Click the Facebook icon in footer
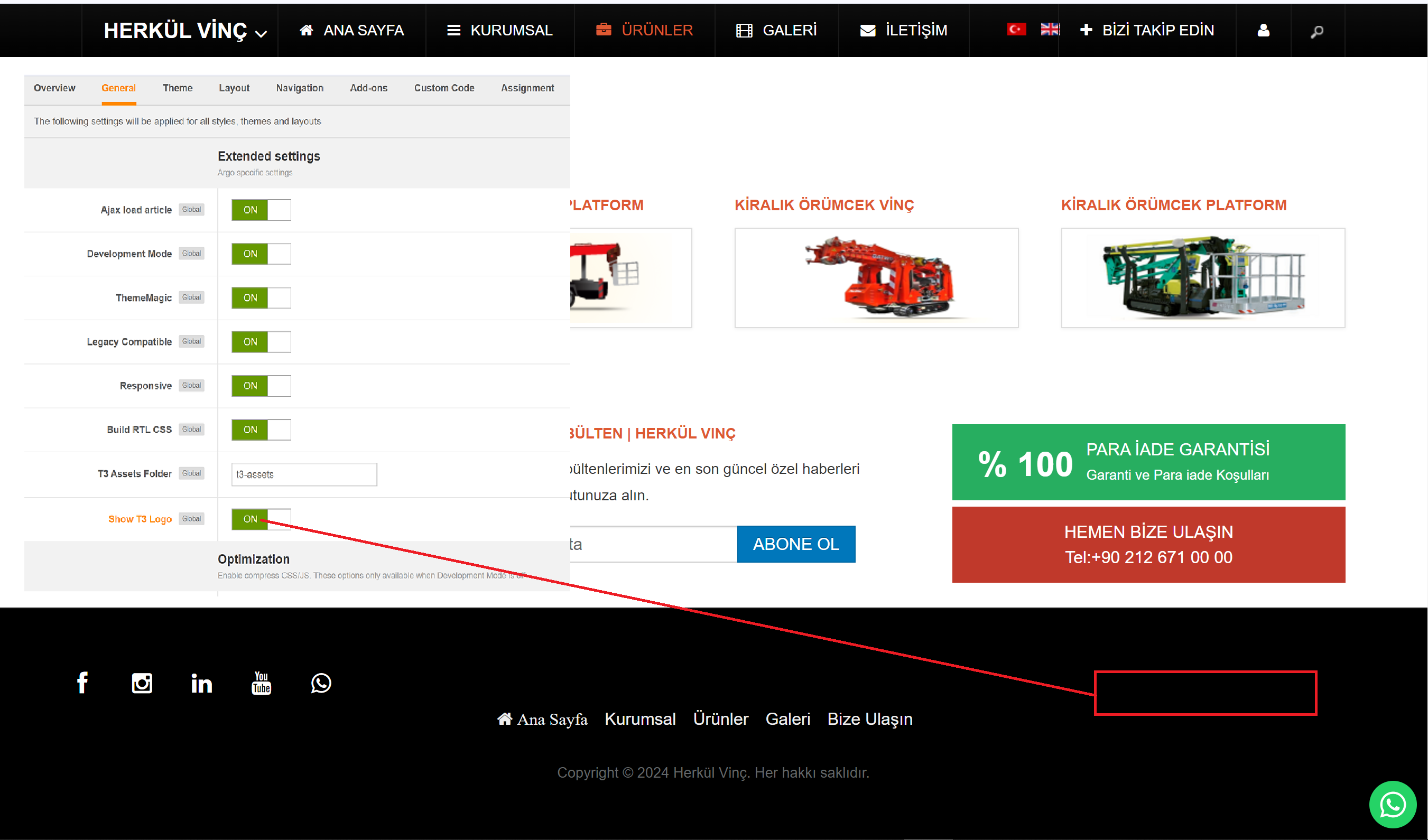The width and height of the screenshot is (1428, 840). click(x=82, y=683)
